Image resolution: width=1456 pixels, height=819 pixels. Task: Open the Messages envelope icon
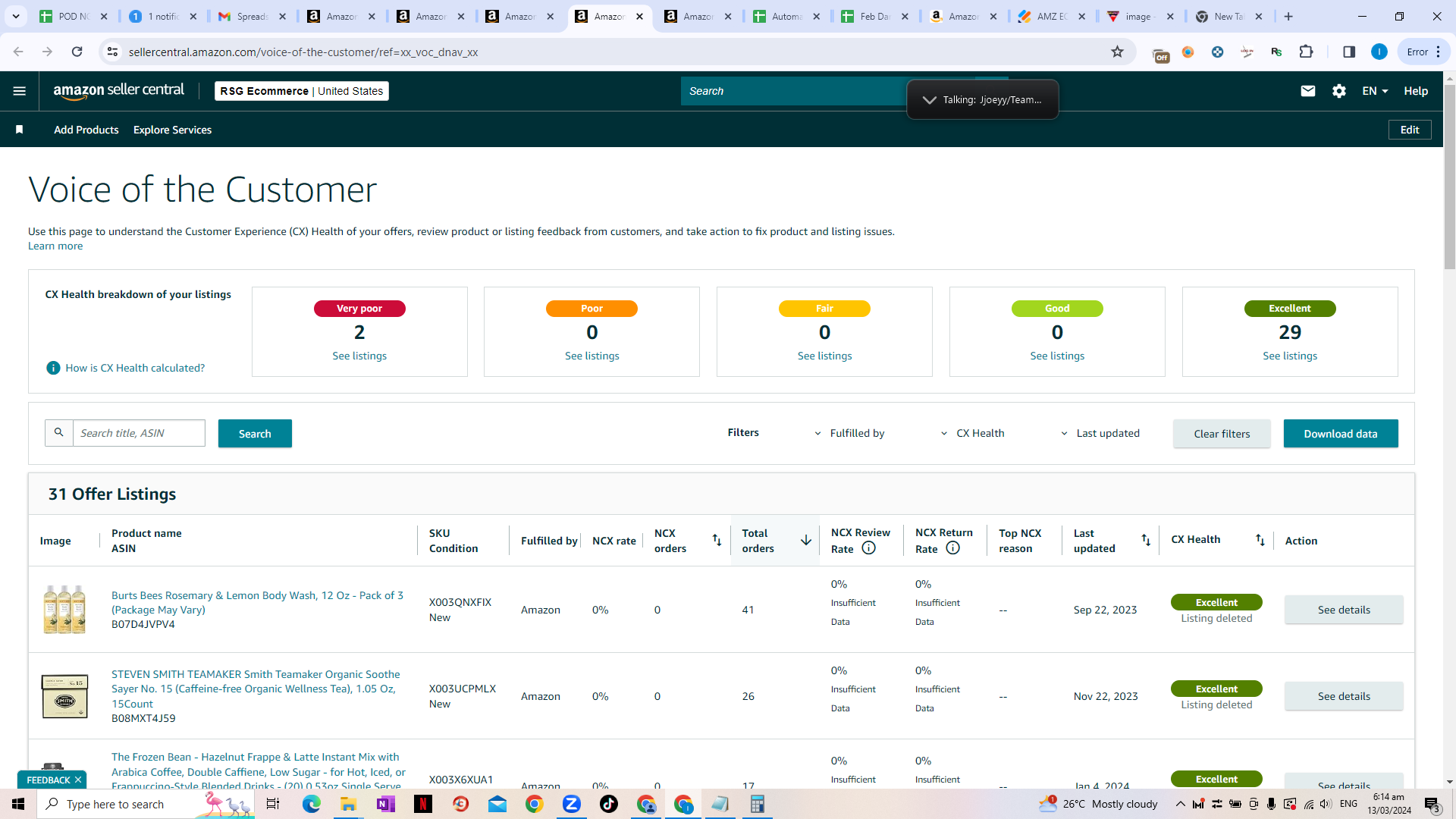[x=1308, y=91]
